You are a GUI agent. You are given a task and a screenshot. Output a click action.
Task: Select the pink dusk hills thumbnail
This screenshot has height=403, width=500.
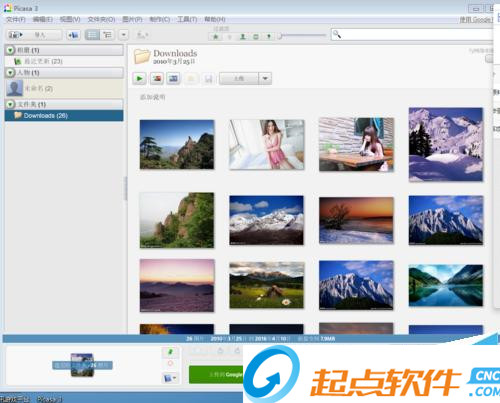(x=177, y=285)
